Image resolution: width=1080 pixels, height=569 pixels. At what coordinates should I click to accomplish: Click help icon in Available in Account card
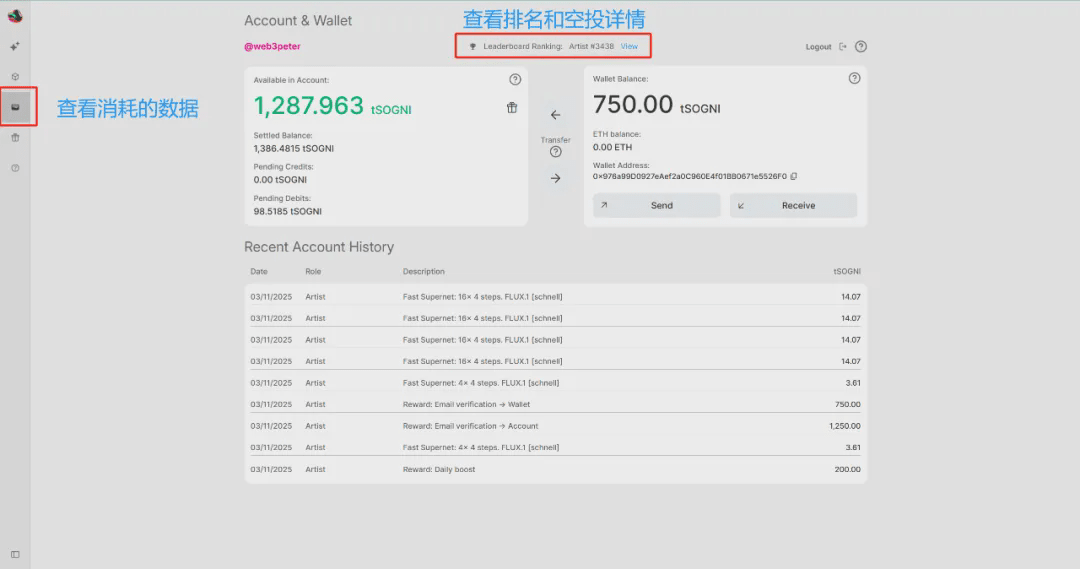(x=515, y=79)
